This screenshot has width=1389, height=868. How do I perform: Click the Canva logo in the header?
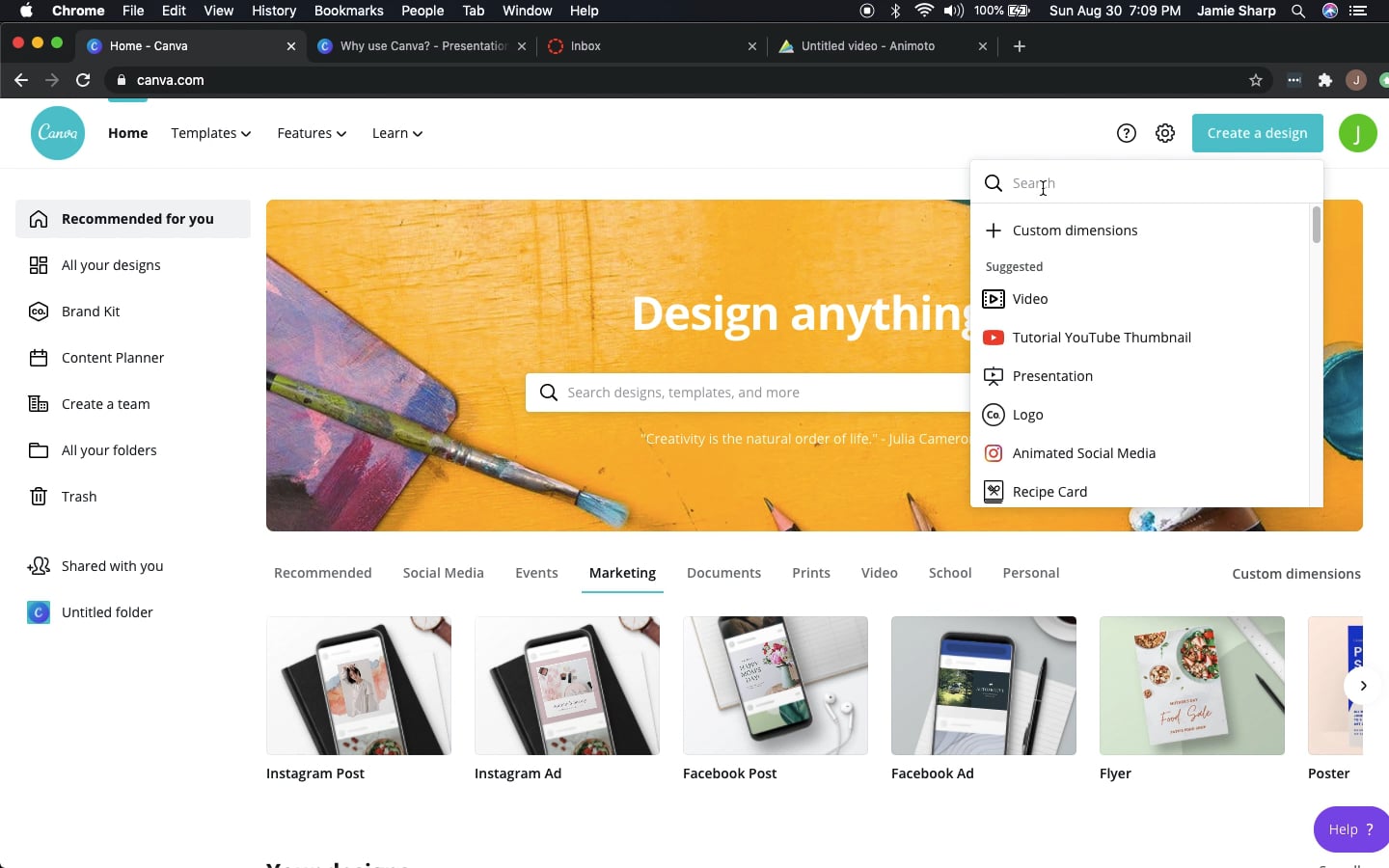point(58,133)
